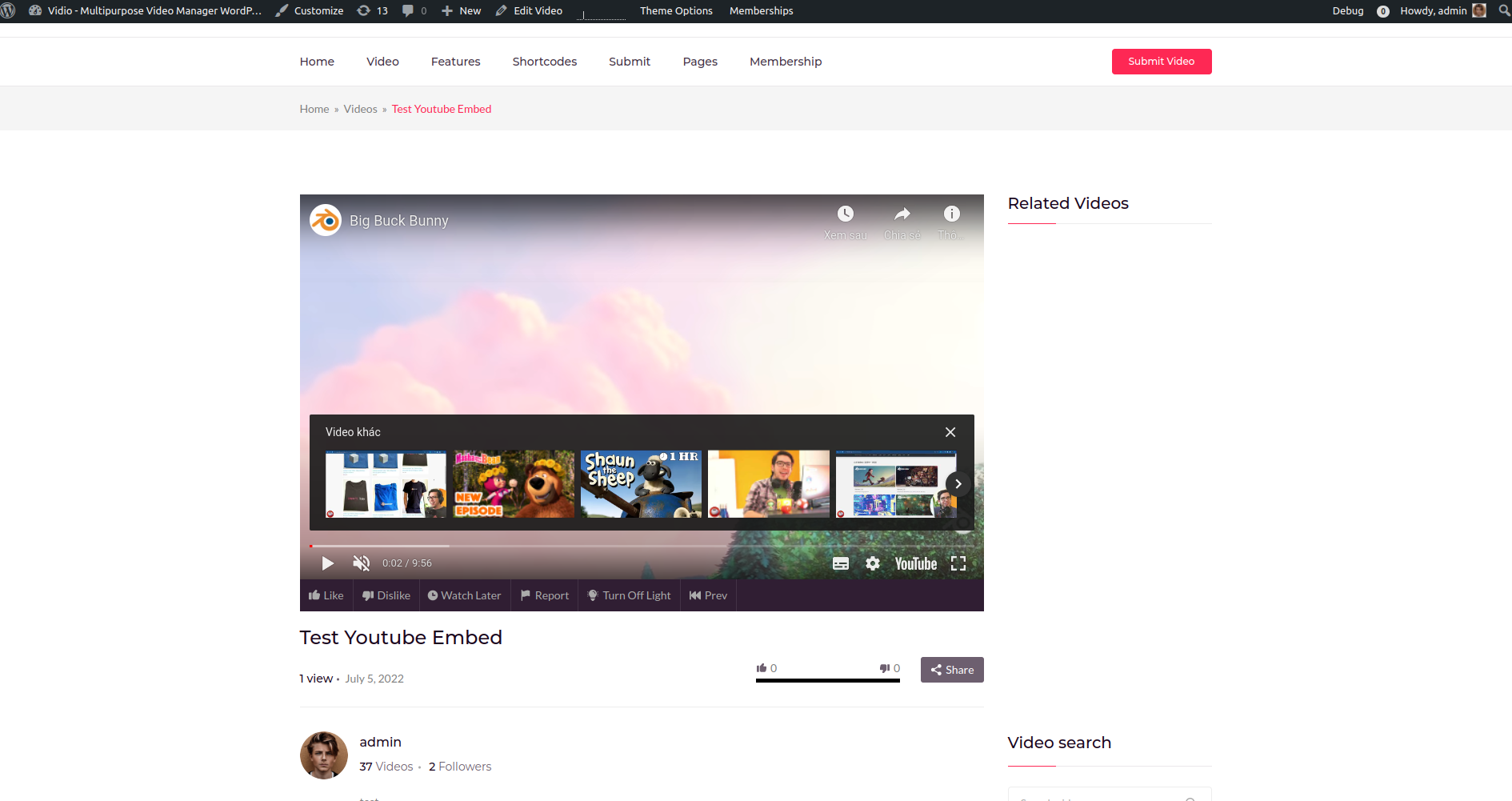View admin's 2 Followers
This screenshot has height=801, width=1512.
click(x=460, y=767)
